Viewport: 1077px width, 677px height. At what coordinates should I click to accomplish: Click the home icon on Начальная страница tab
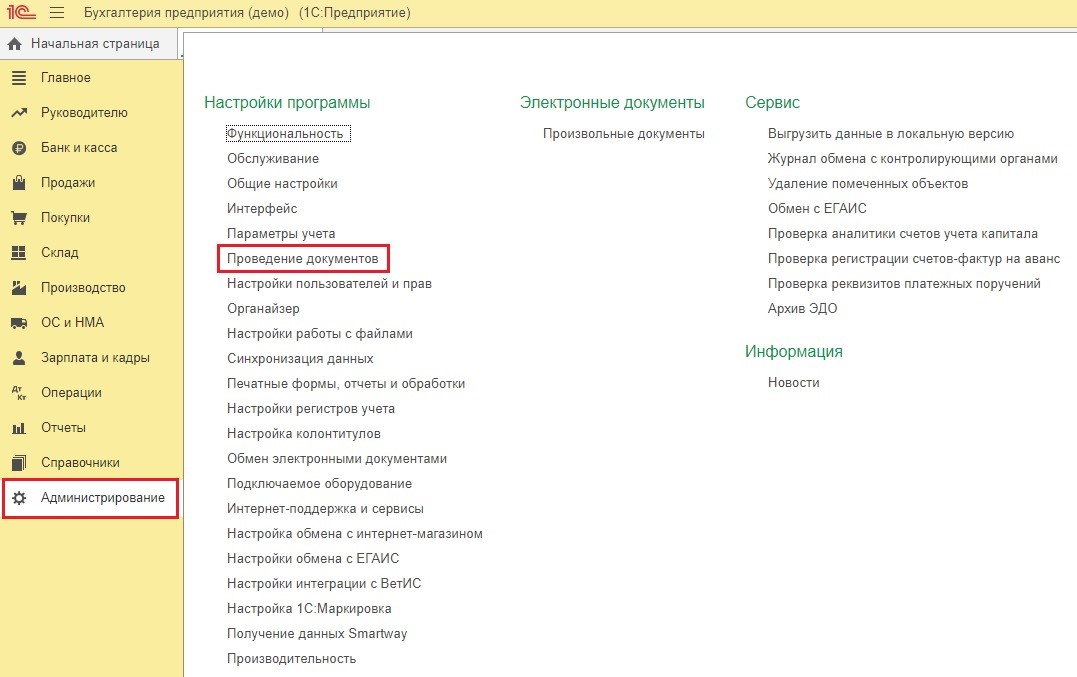click(15, 44)
